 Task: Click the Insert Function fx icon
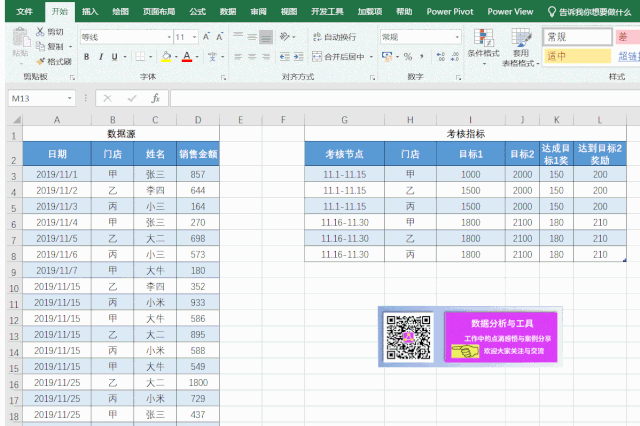coord(156,98)
